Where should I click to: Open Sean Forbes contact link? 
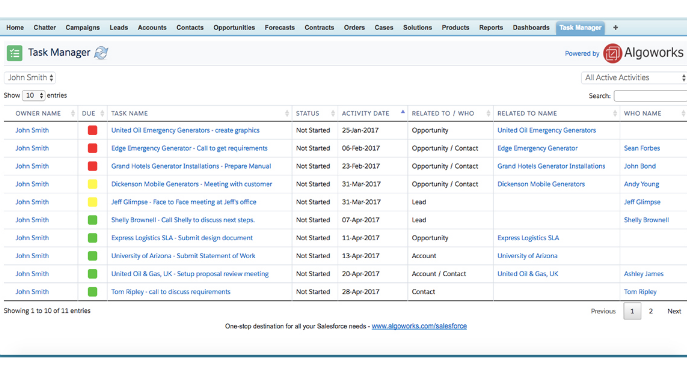tap(642, 148)
